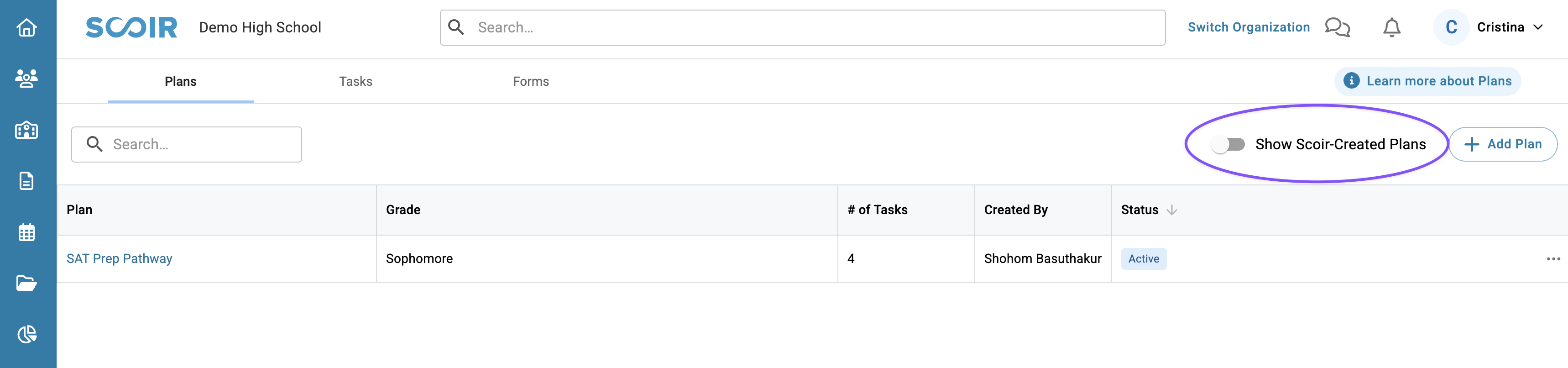Click the school building sidebar icon
Image resolution: width=1568 pixels, height=368 pixels.
pos(27,131)
